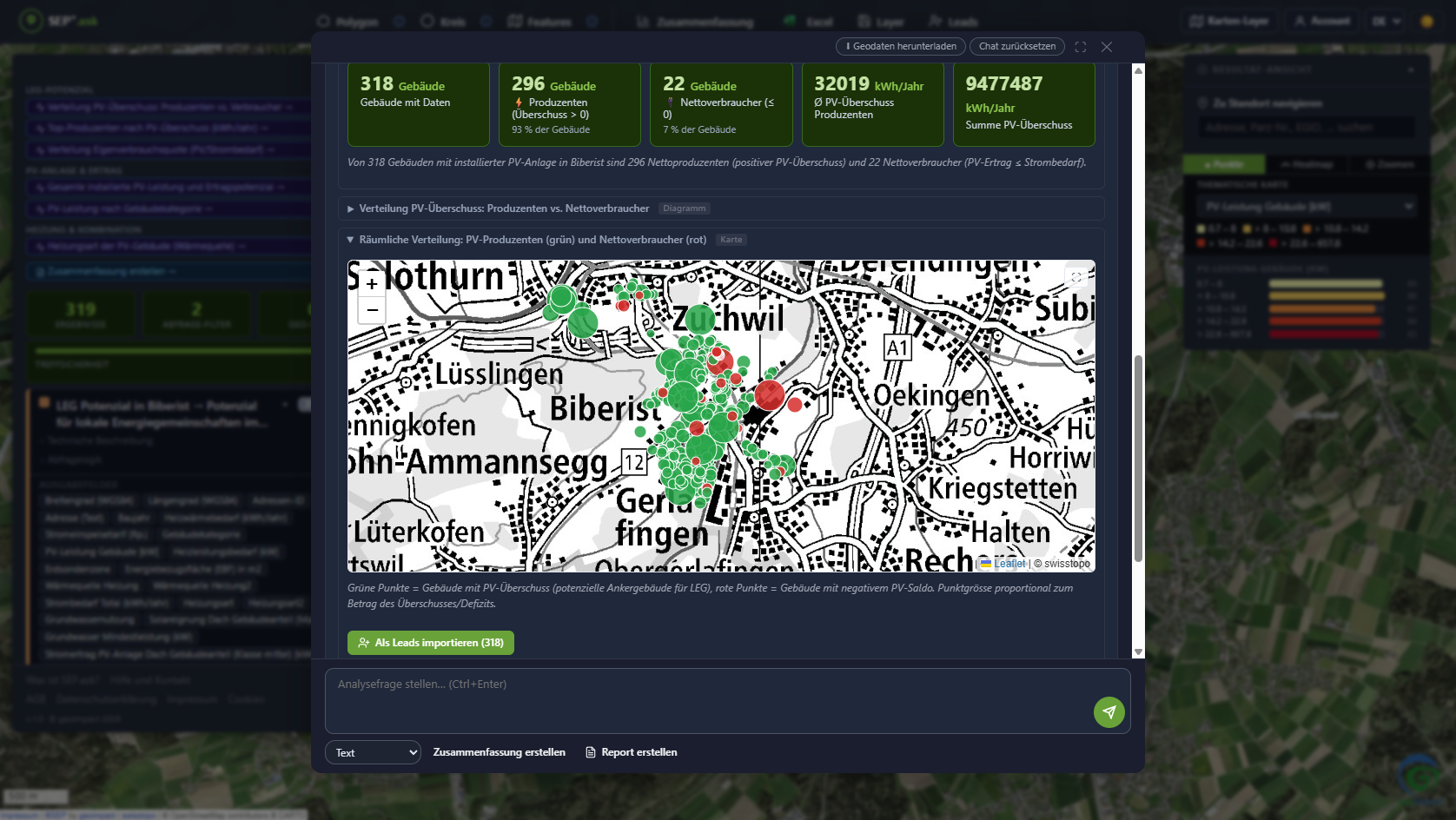Click the Diagramm tag label

(x=685, y=208)
